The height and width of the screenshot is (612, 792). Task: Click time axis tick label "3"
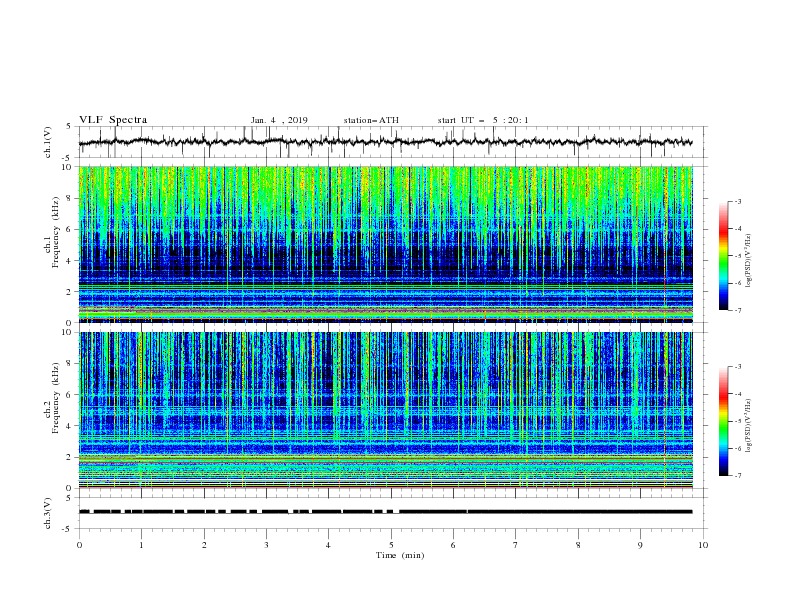(266, 545)
